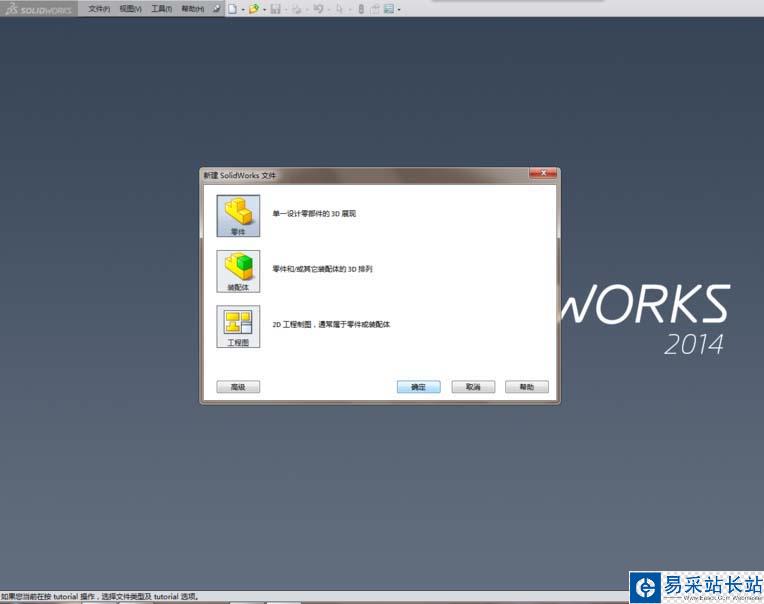
Task: Click the Undo arrow icon
Action: pos(318,9)
